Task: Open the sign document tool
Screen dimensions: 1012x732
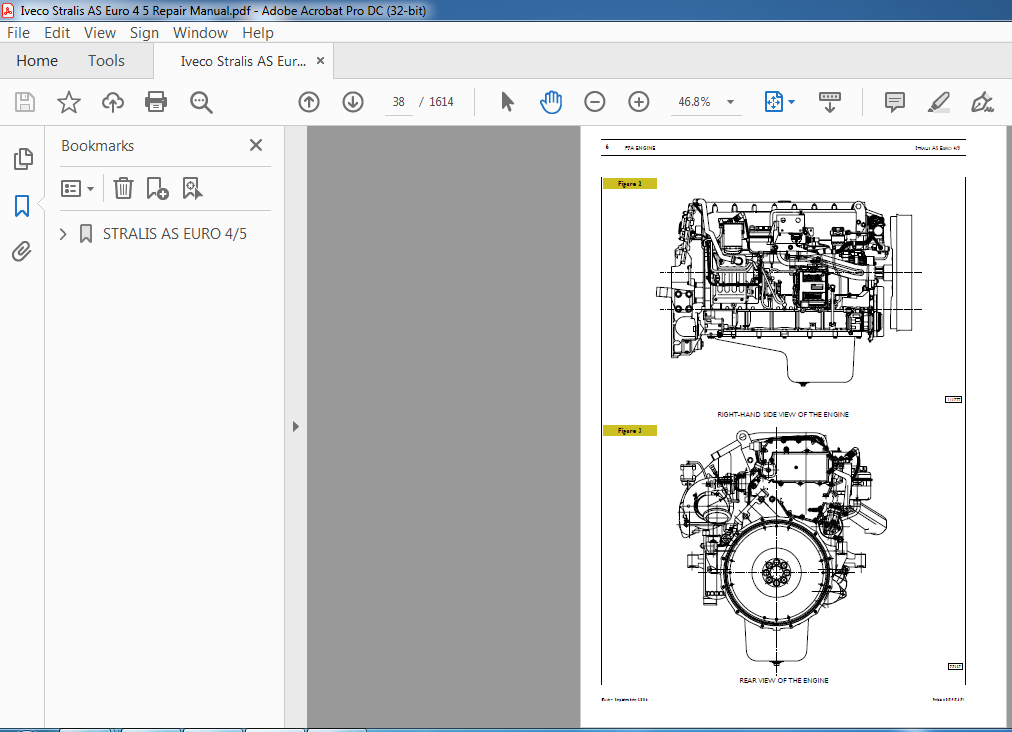Action: coord(982,102)
